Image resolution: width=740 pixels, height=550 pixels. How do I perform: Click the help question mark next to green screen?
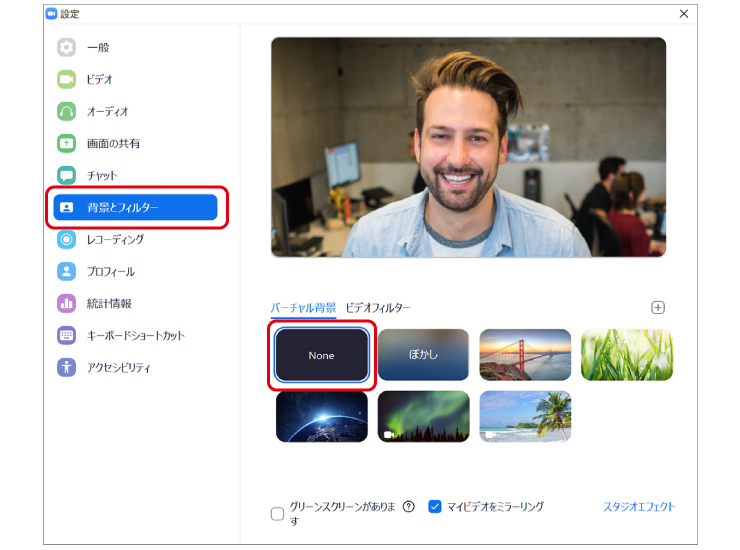pos(409,507)
